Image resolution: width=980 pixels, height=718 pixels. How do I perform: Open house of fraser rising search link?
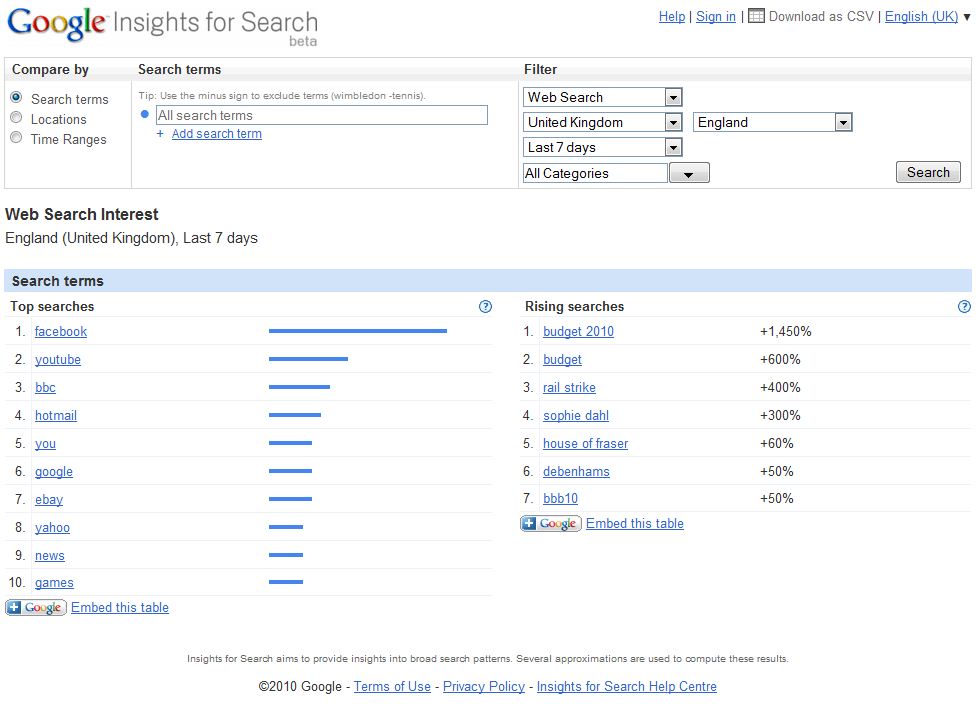[x=585, y=444]
